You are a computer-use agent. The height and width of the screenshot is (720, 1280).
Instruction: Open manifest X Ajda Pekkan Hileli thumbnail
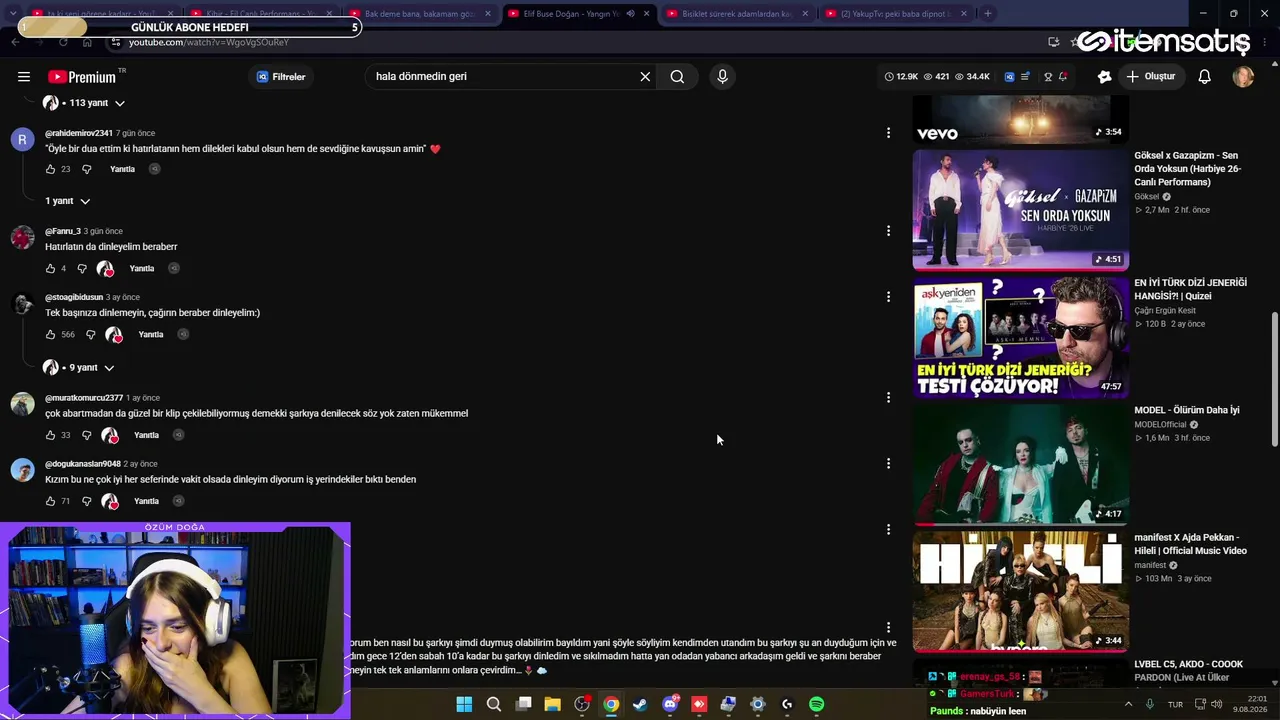[x=1021, y=591]
